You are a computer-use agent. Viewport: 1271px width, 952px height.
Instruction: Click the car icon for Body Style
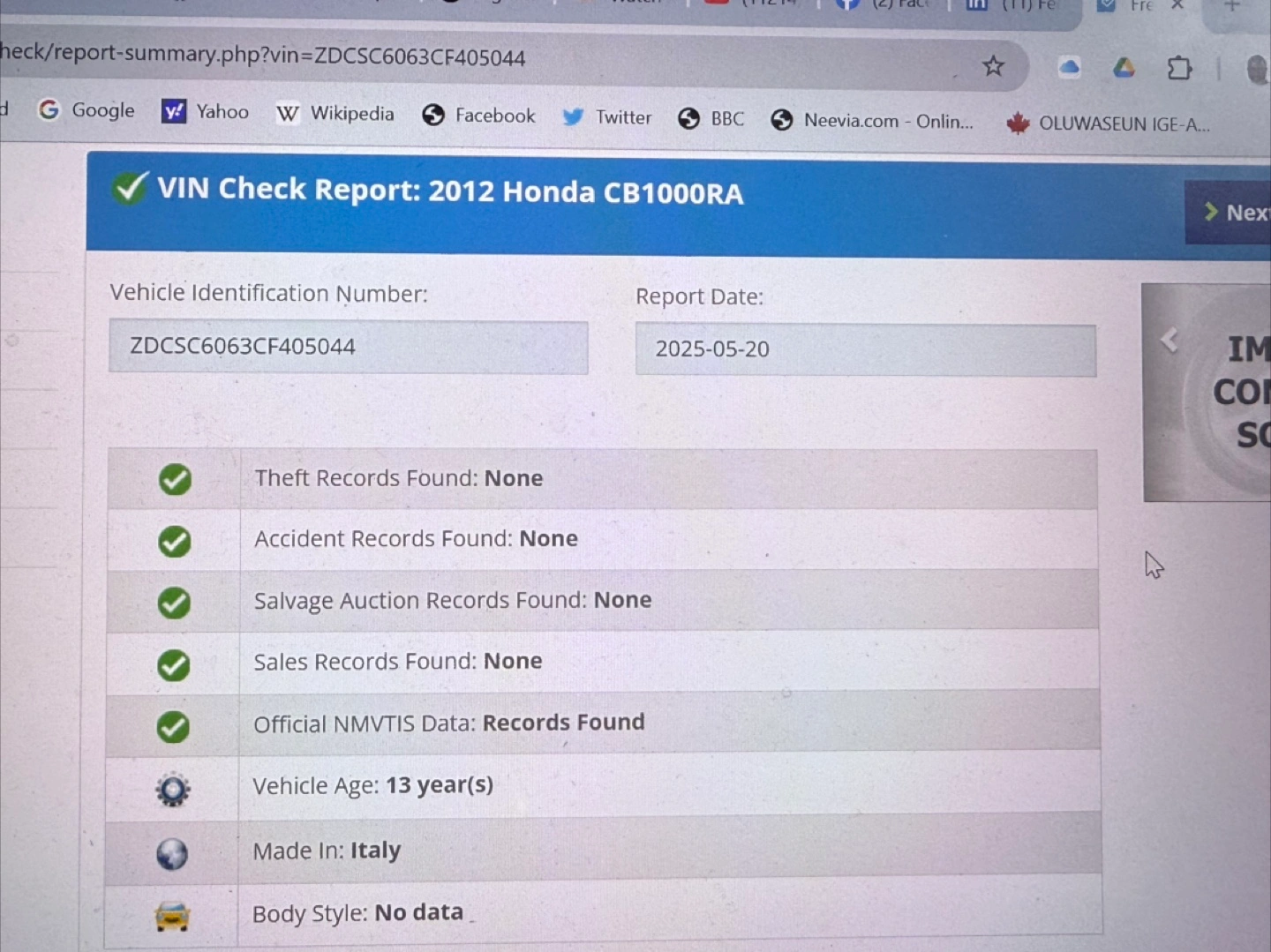[172, 917]
